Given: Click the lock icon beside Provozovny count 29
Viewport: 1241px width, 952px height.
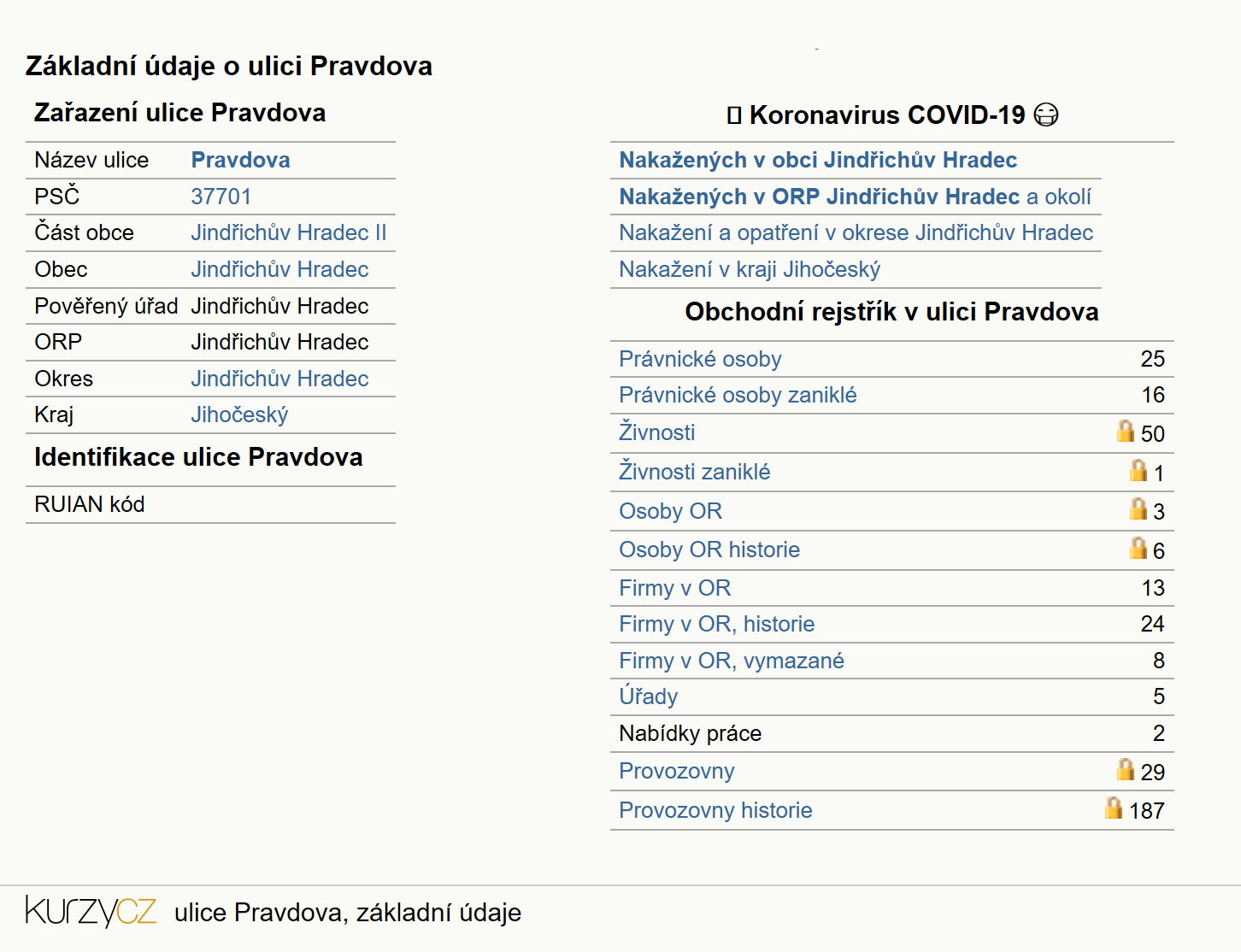Looking at the screenshot, I should pos(1126,769).
